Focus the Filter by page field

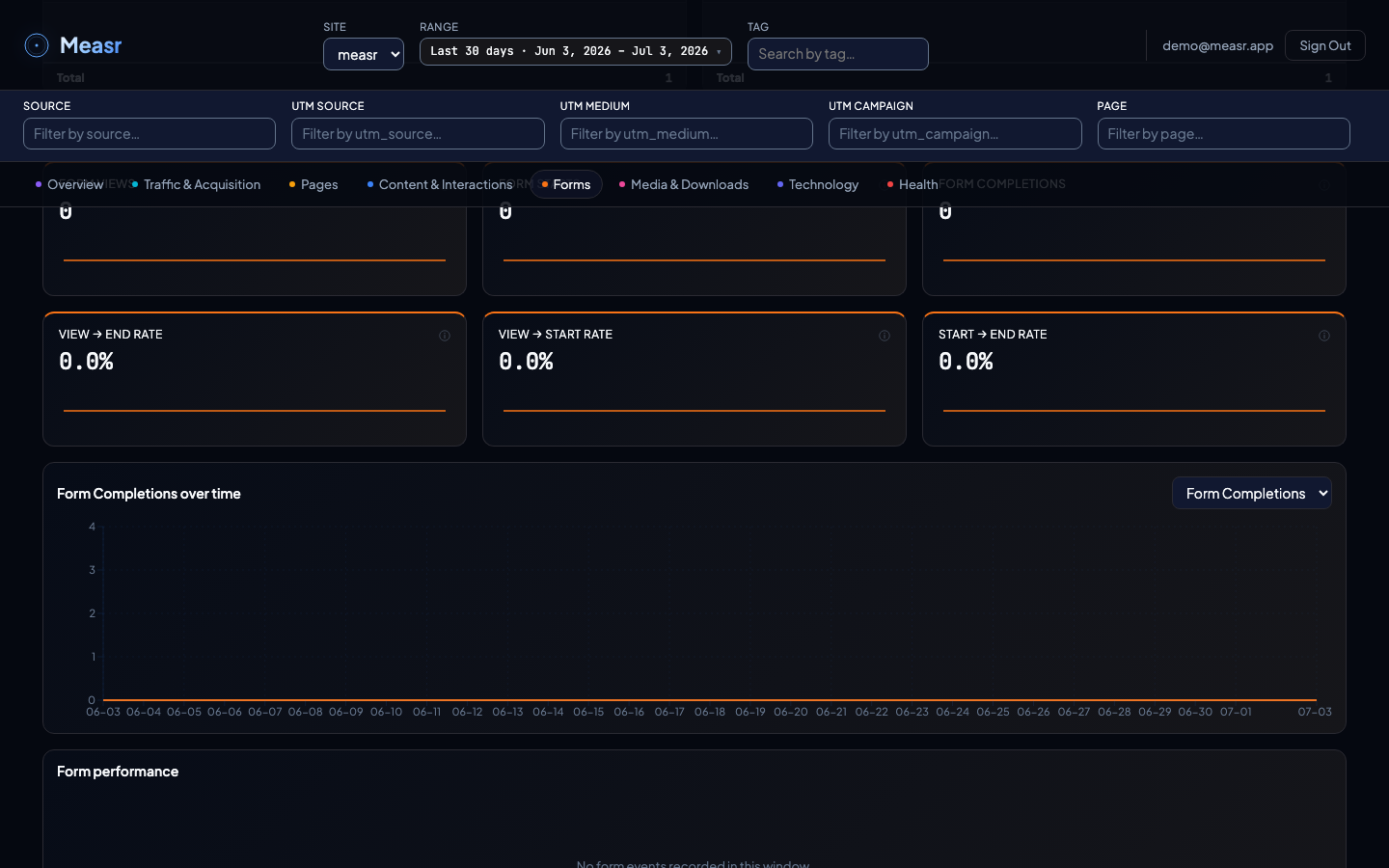coord(1224,134)
